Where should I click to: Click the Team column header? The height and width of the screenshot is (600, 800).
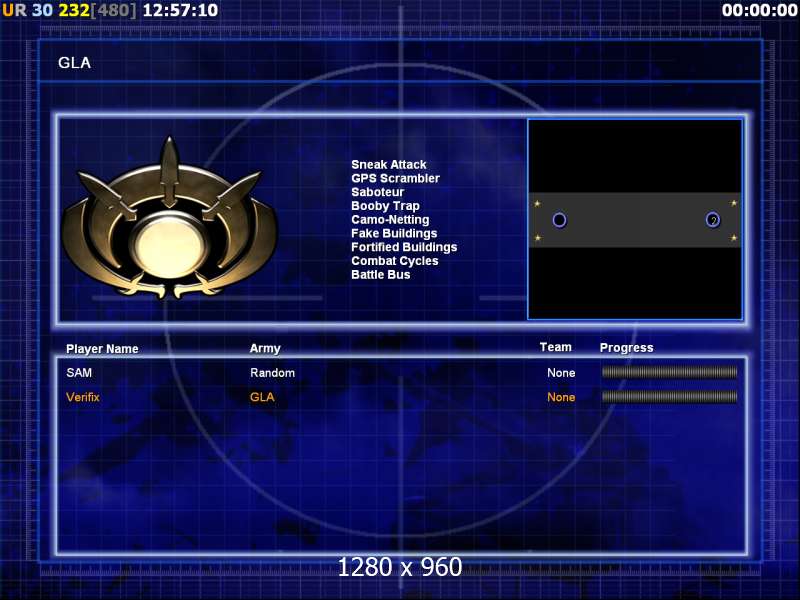click(x=556, y=347)
